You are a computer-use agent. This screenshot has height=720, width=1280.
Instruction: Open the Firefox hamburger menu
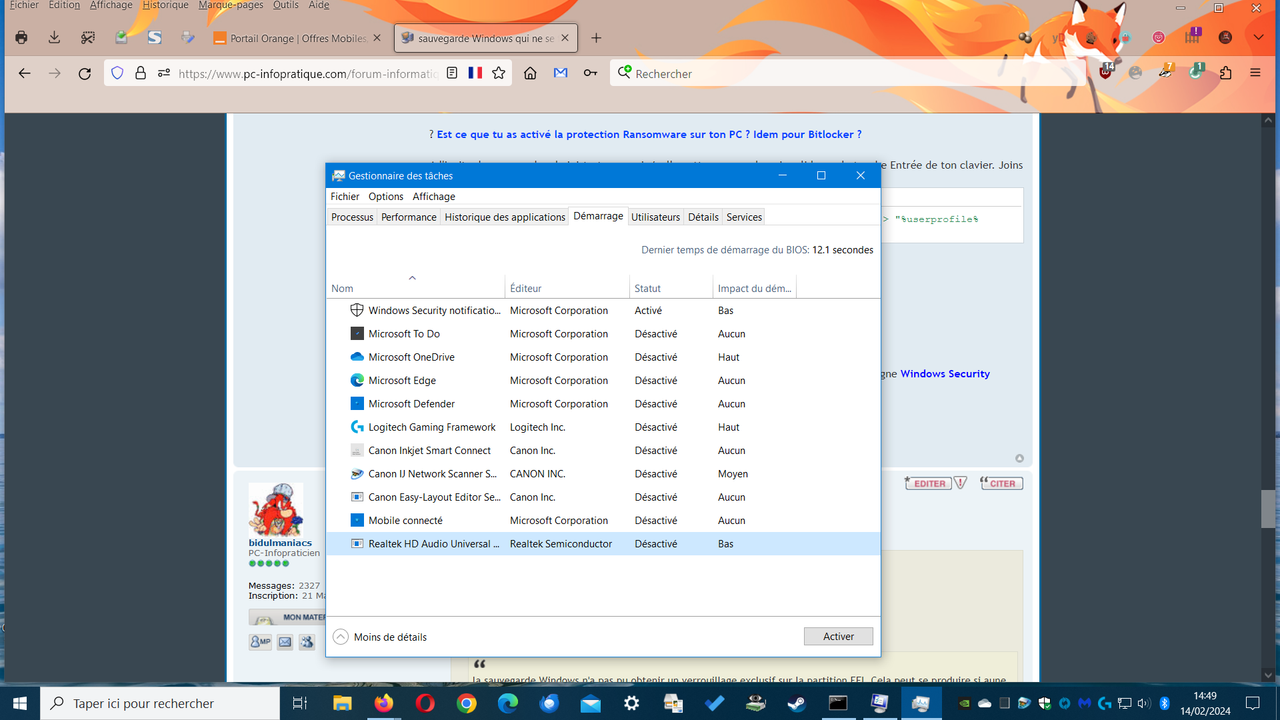1255,73
